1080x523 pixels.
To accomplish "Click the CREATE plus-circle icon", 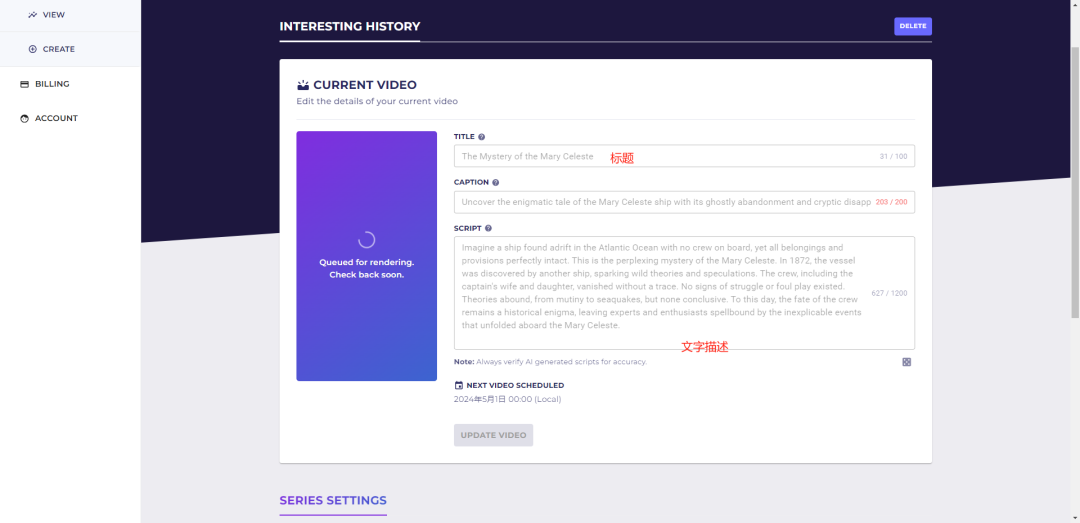I will (32, 49).
